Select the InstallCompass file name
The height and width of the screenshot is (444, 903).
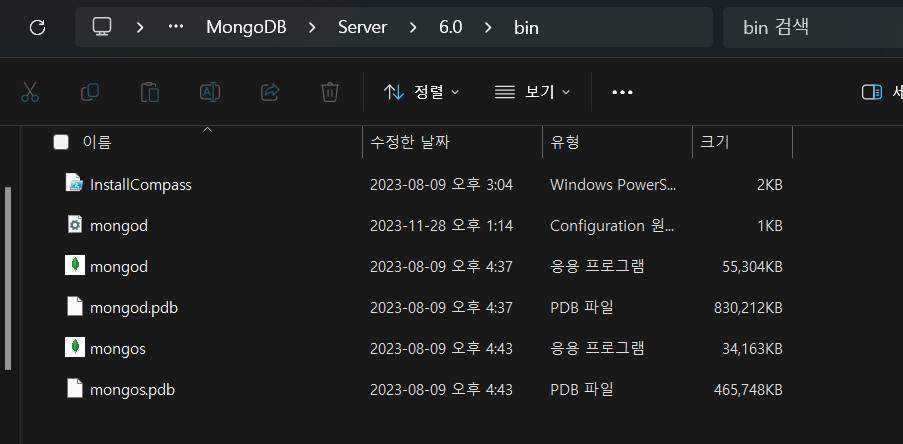pos(141,185)
